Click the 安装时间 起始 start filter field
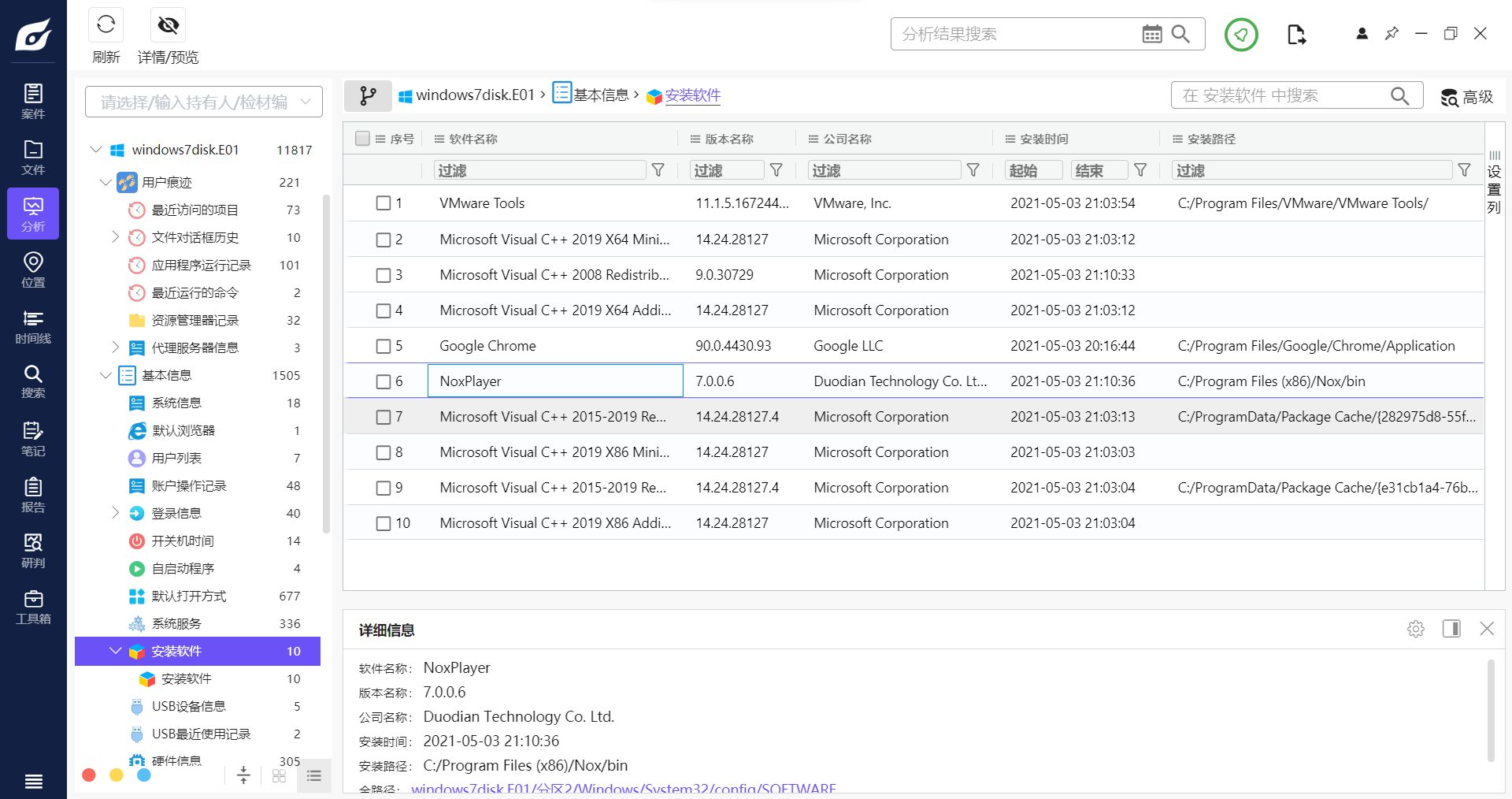1512x799 pixels. click(1033, 170)
